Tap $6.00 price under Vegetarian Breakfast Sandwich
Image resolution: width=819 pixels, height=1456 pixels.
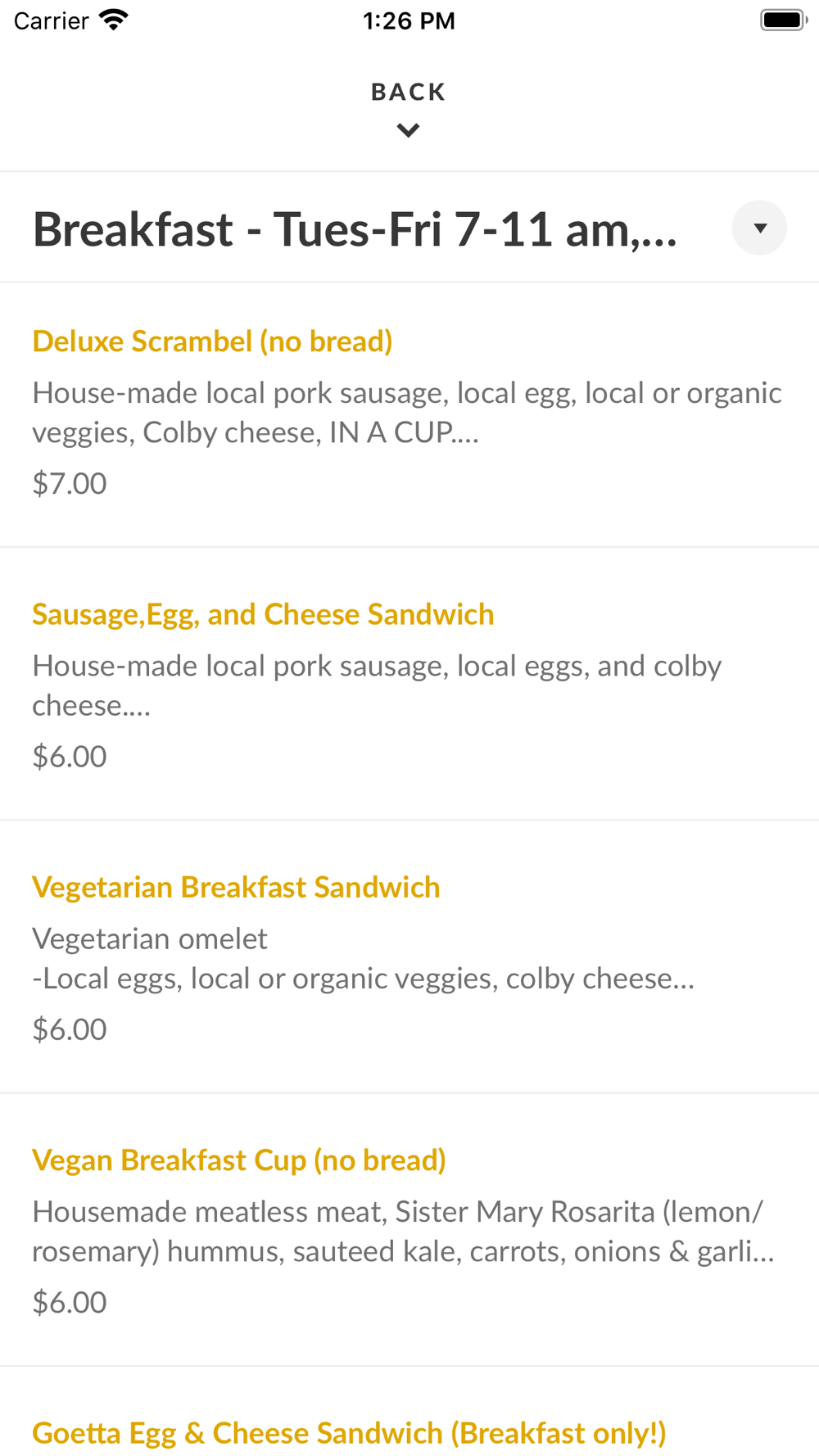point(70,1029)
